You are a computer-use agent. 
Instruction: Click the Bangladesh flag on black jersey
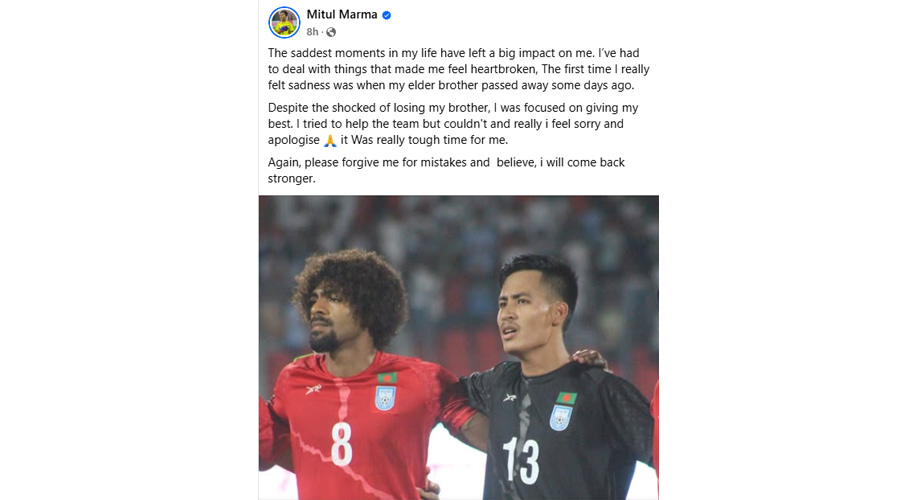tap(567, 398)
